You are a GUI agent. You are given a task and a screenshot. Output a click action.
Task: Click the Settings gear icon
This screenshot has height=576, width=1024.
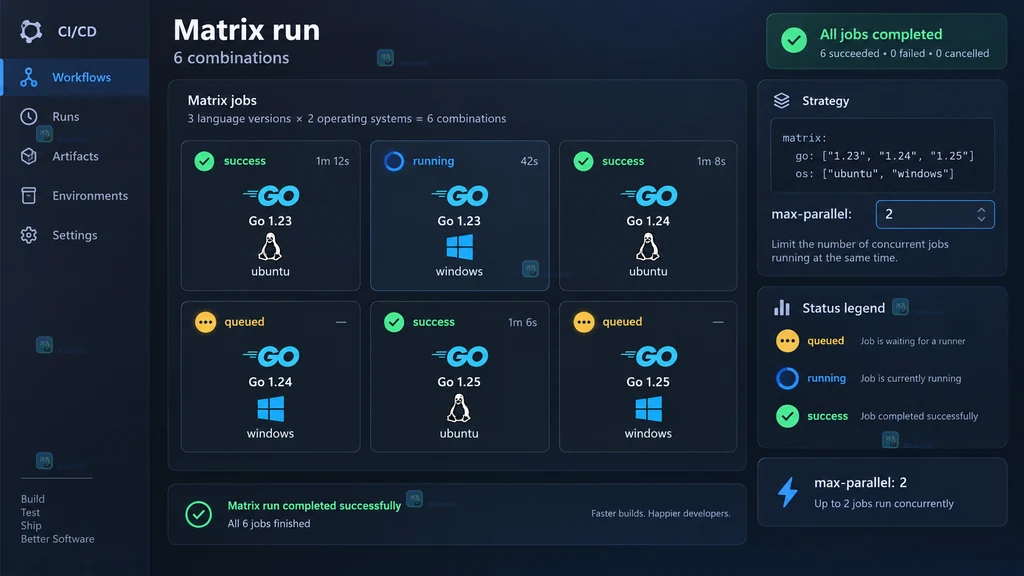click(x=29, y=235)
